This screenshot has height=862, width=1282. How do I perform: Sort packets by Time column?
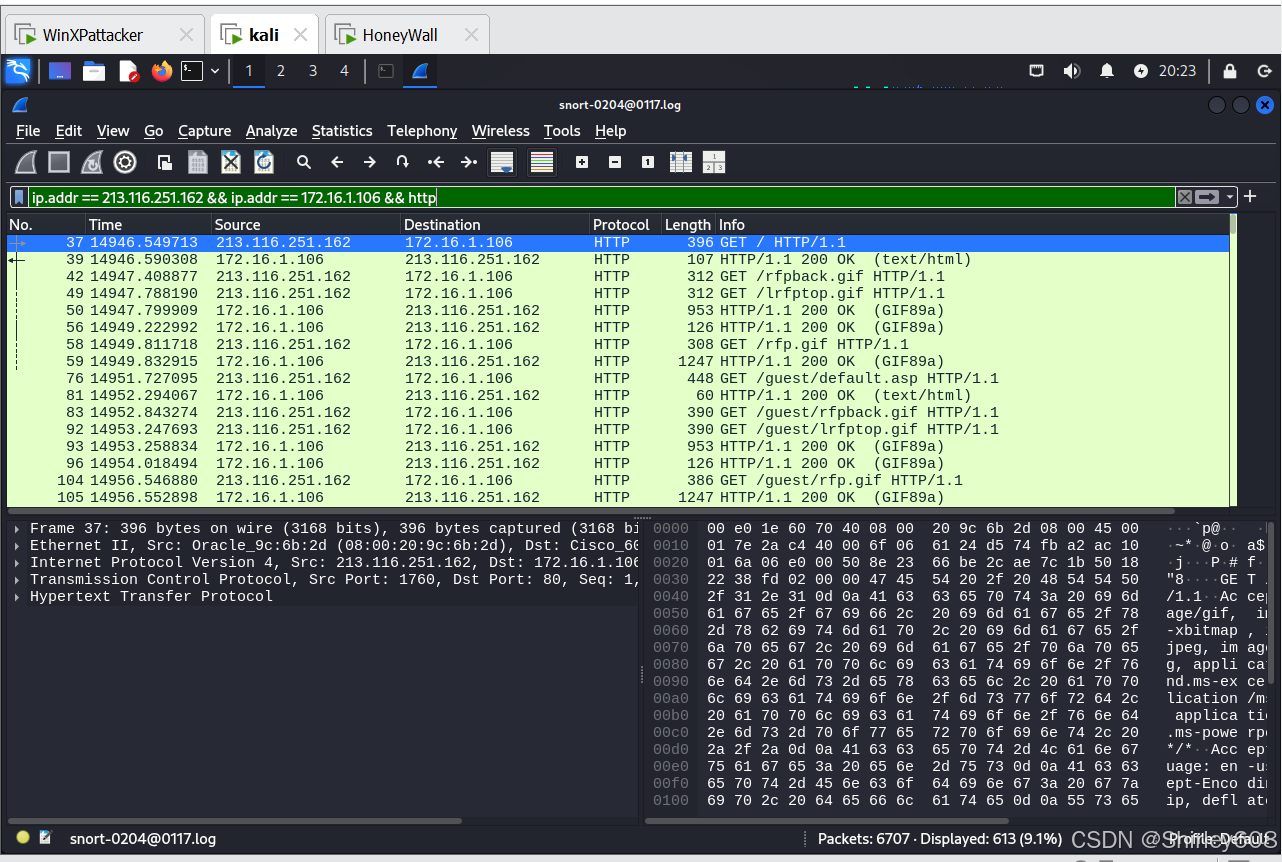tap(148, 225)
